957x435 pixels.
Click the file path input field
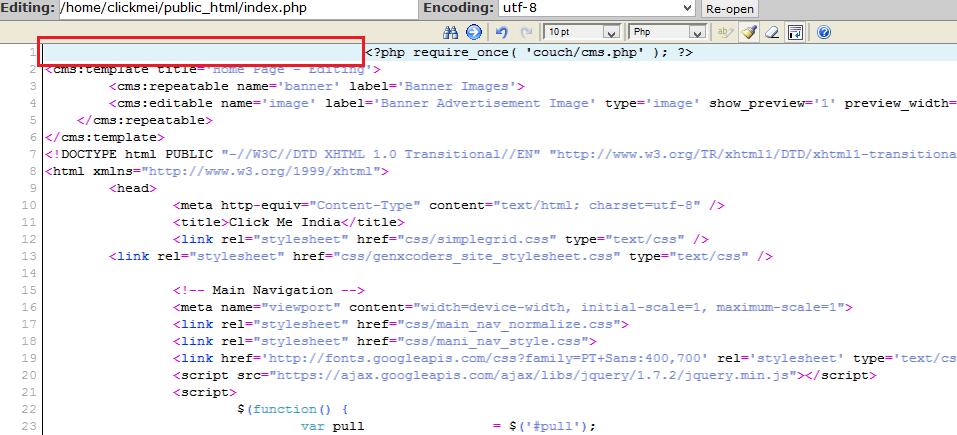click(x=237, y=8)
